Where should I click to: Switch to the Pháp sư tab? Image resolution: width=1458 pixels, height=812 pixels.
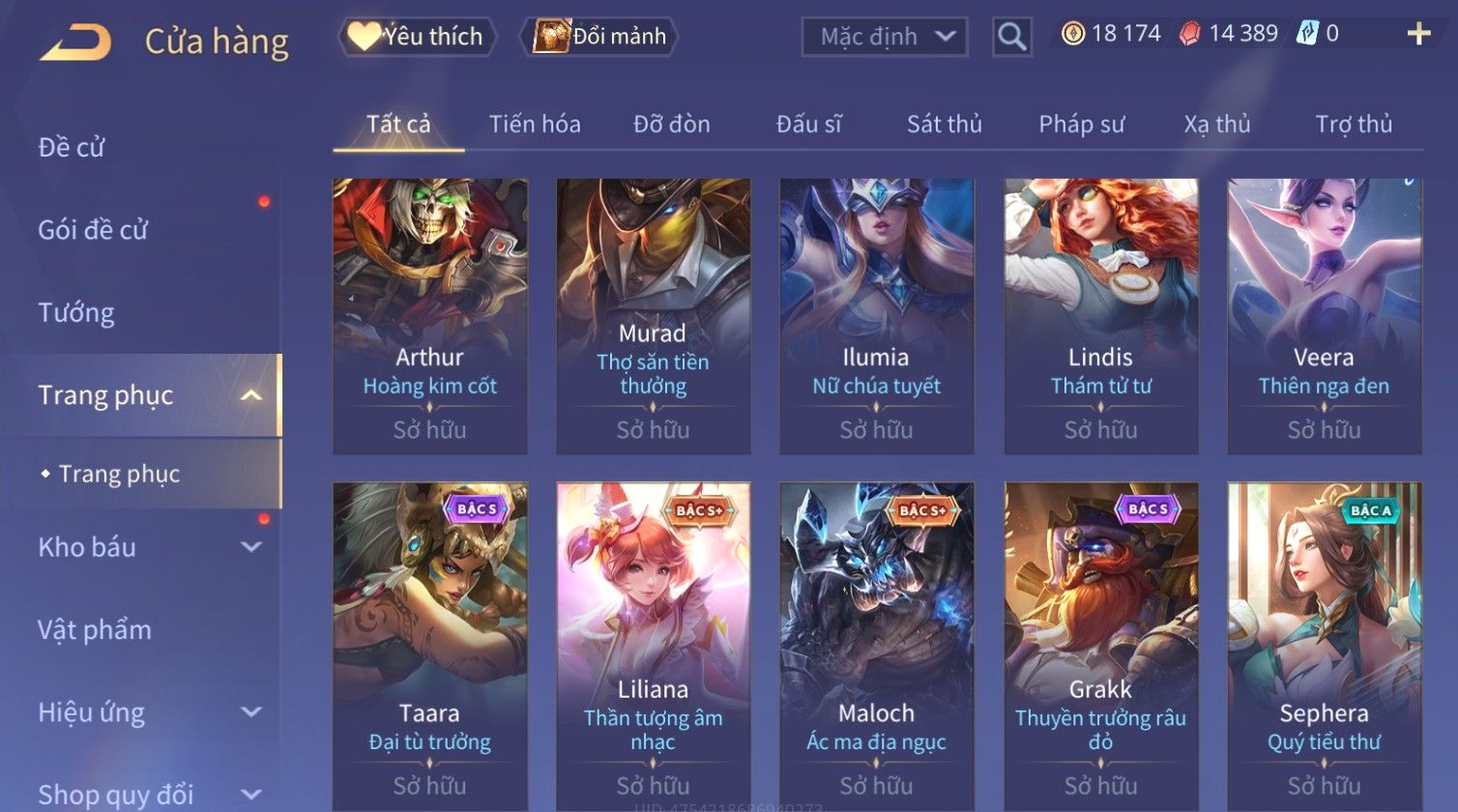click(1082, 125)
